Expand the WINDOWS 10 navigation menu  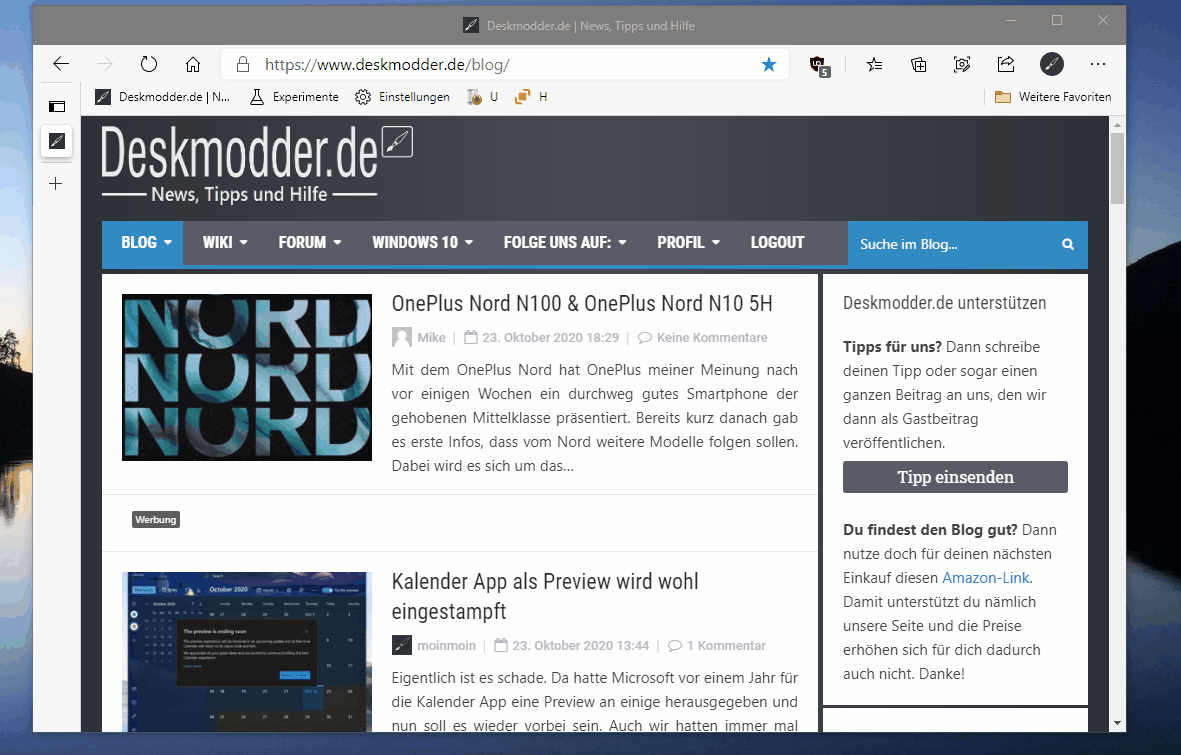tap(422, 243)
